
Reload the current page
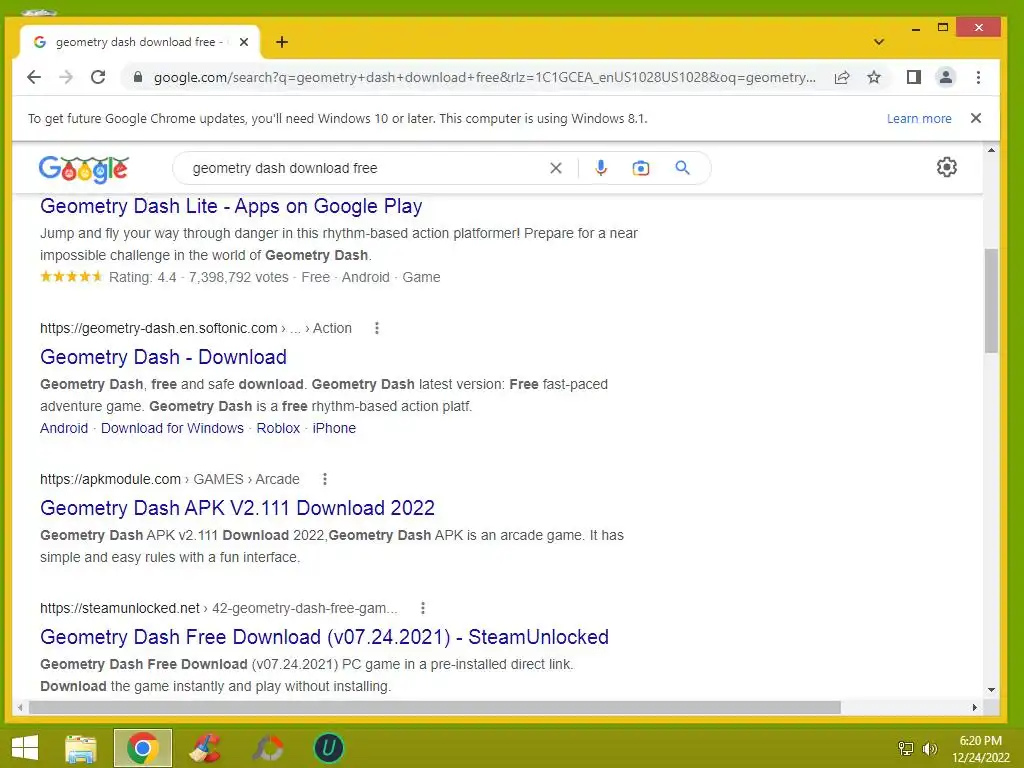point(98,77)
